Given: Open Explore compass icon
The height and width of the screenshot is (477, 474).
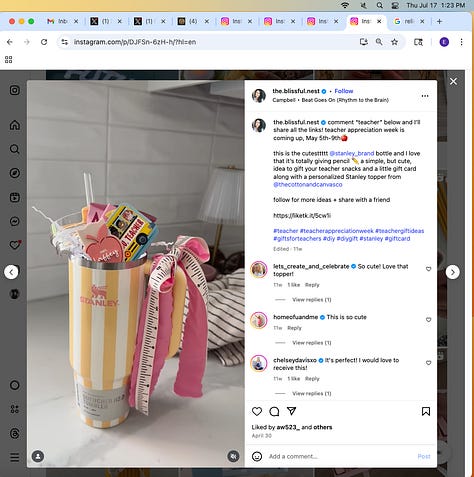Looking at the screenshot, I should [15, 173].
